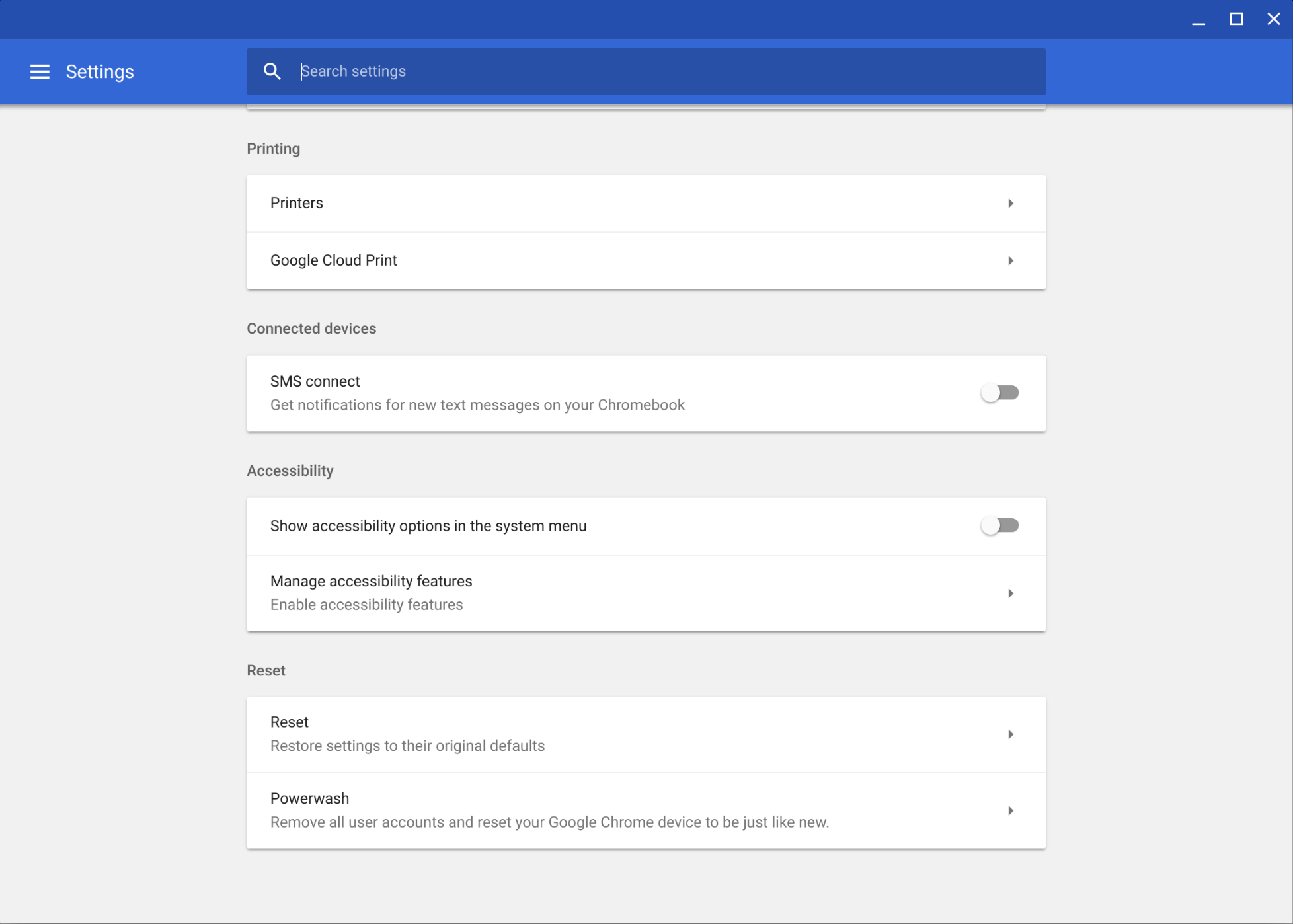Viewport: 1293px width, 924px height.
Task: Click the SMS connect description text
Action: [477, 405]
